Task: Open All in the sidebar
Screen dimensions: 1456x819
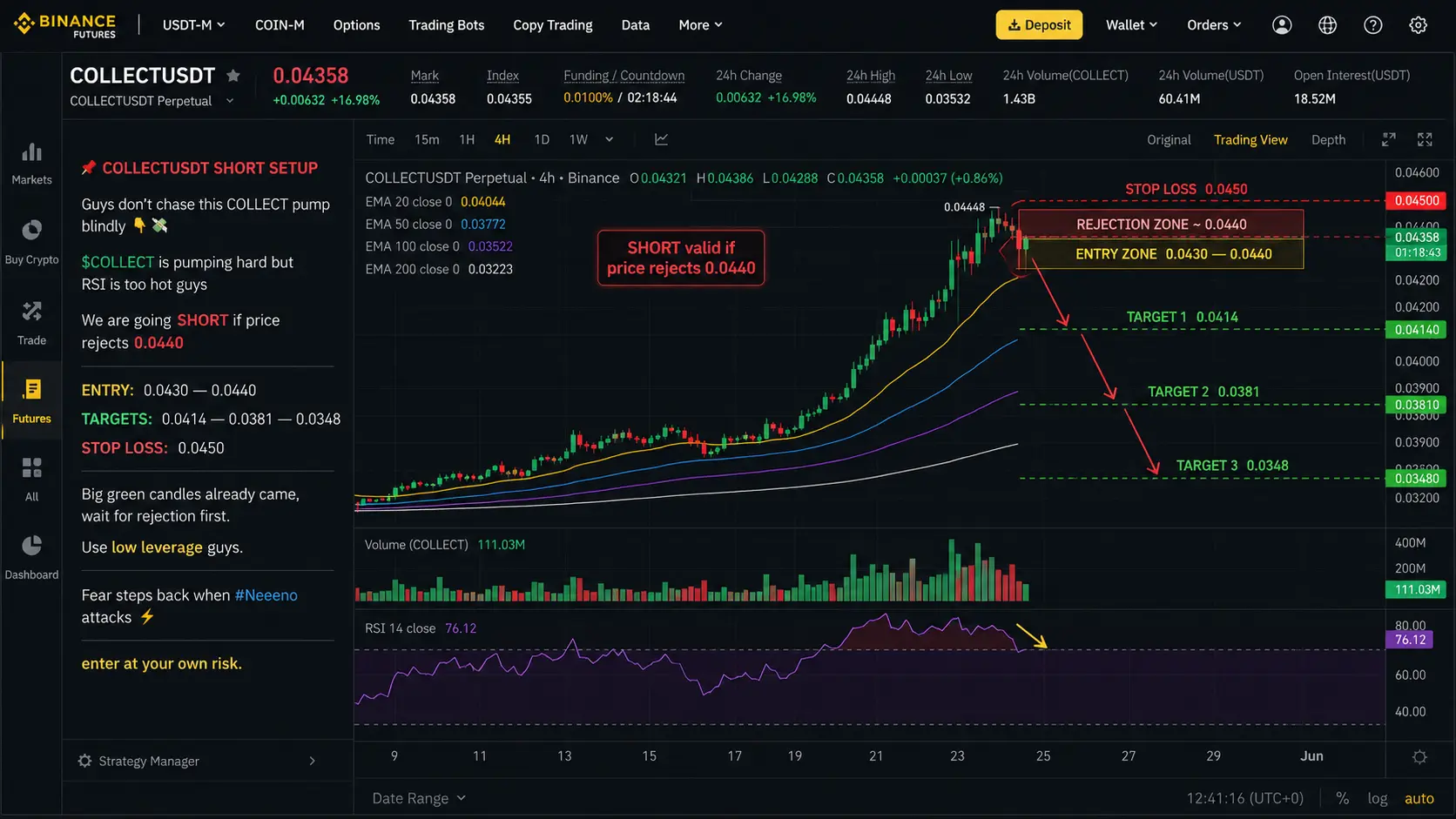Action: click(31, 480)
